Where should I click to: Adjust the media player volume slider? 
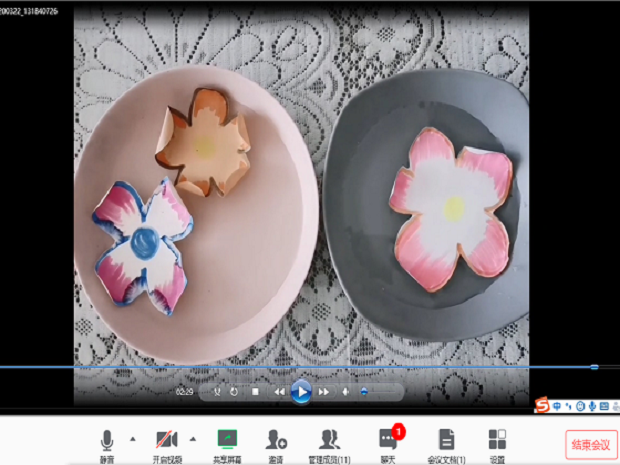pos(366,392)
